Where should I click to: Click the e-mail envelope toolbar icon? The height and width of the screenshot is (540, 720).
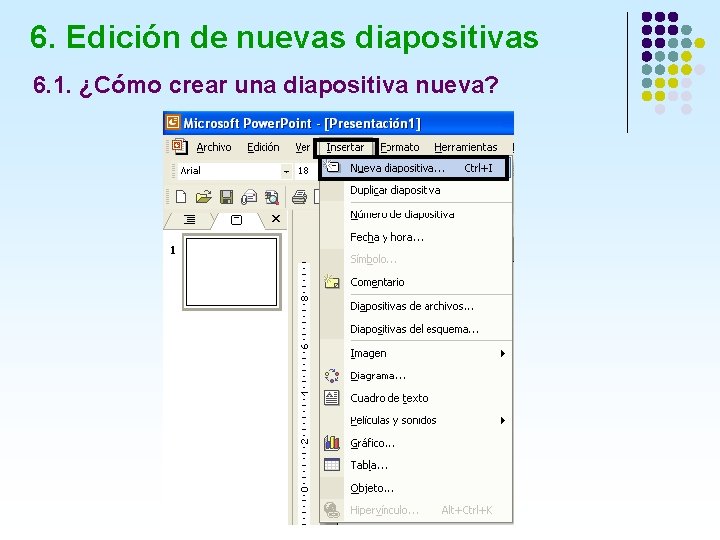[249, 197]
